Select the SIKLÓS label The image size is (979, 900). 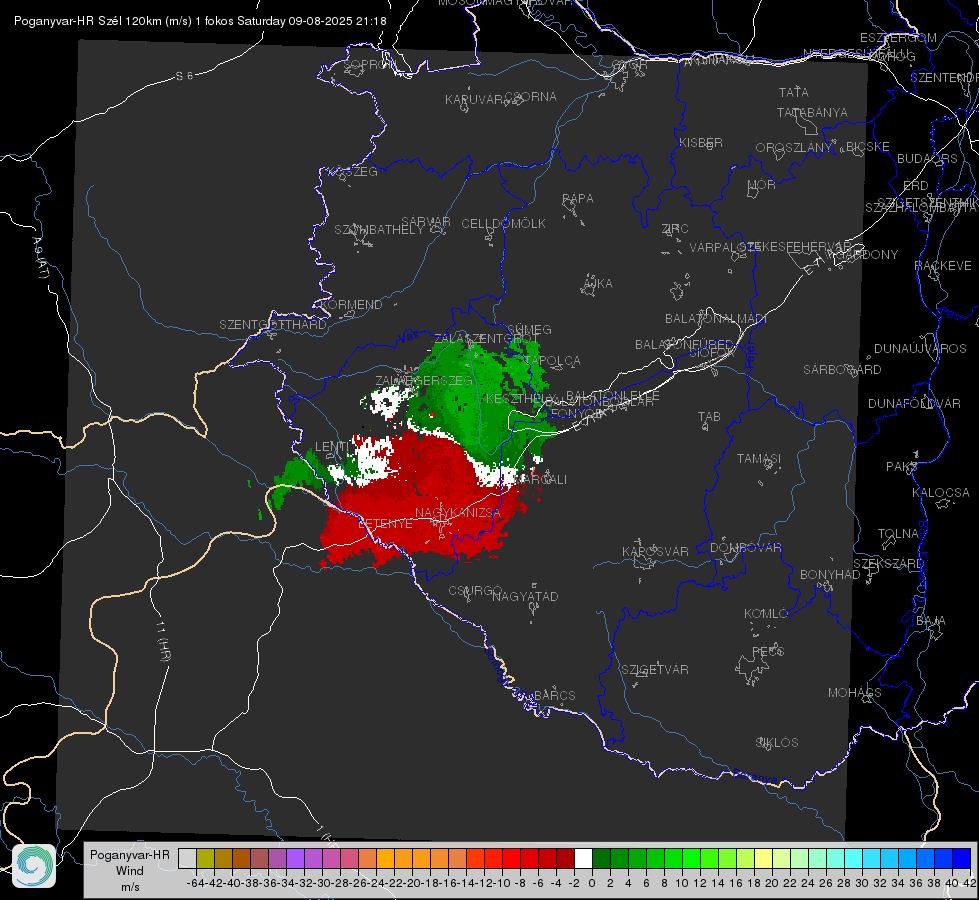point(777,743)
